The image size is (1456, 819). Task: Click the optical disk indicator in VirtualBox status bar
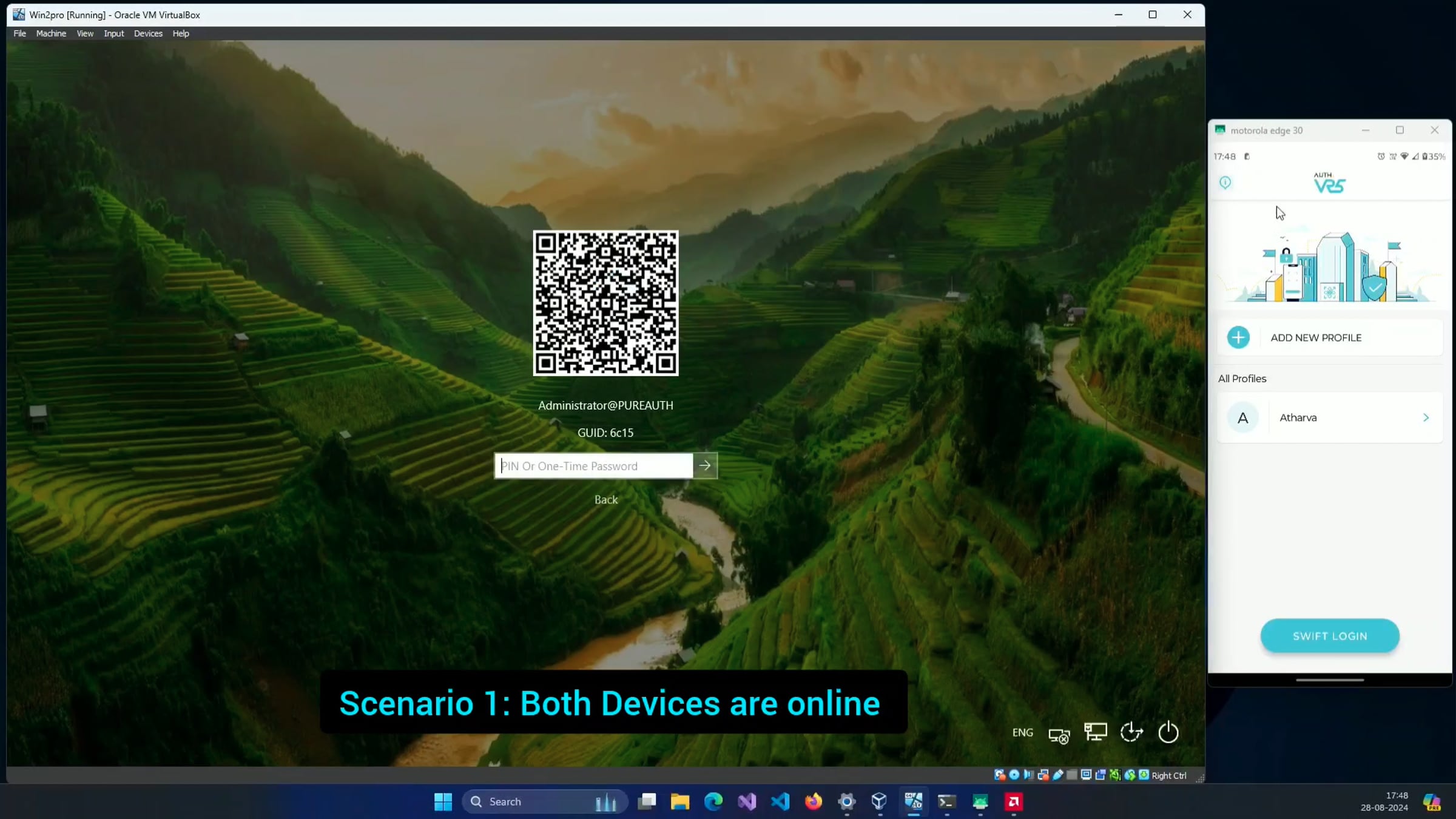pos(1014,775)
